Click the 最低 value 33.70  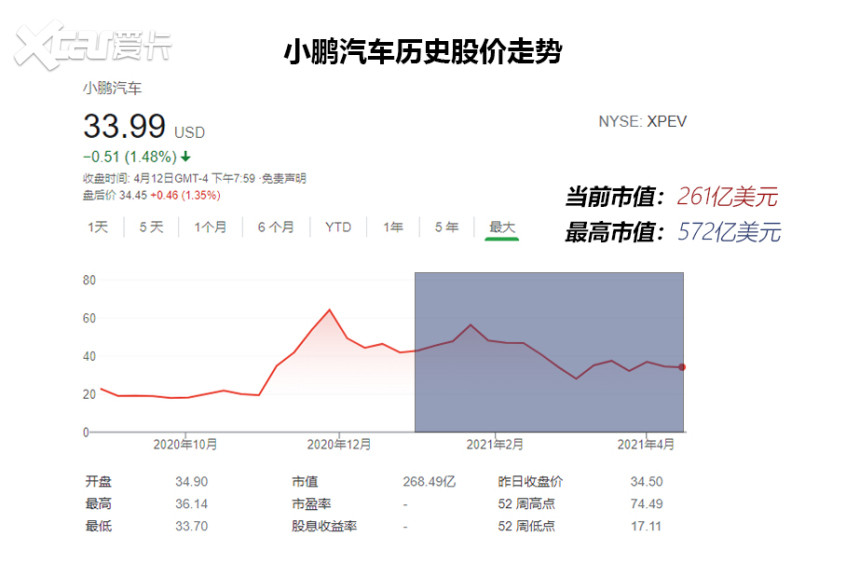[x=192, y=526]
